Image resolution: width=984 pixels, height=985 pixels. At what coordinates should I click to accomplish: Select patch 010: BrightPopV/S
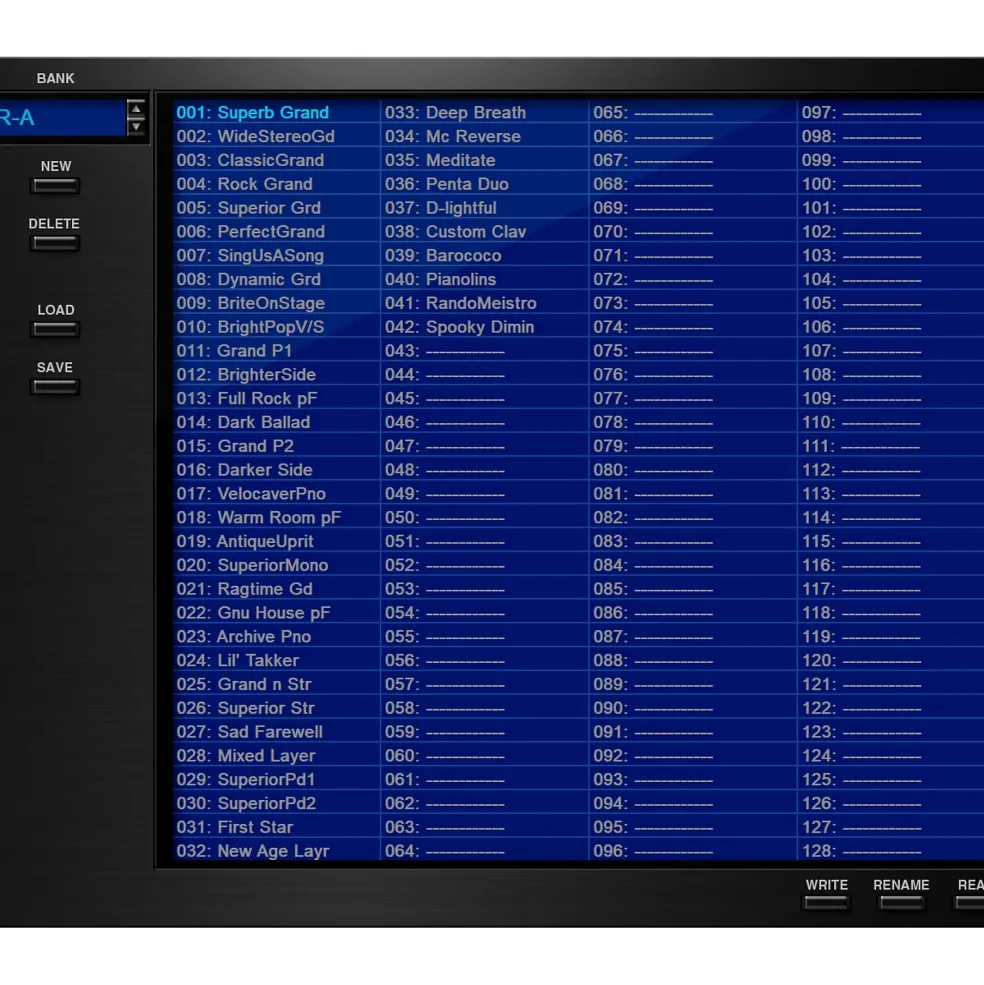276,327
